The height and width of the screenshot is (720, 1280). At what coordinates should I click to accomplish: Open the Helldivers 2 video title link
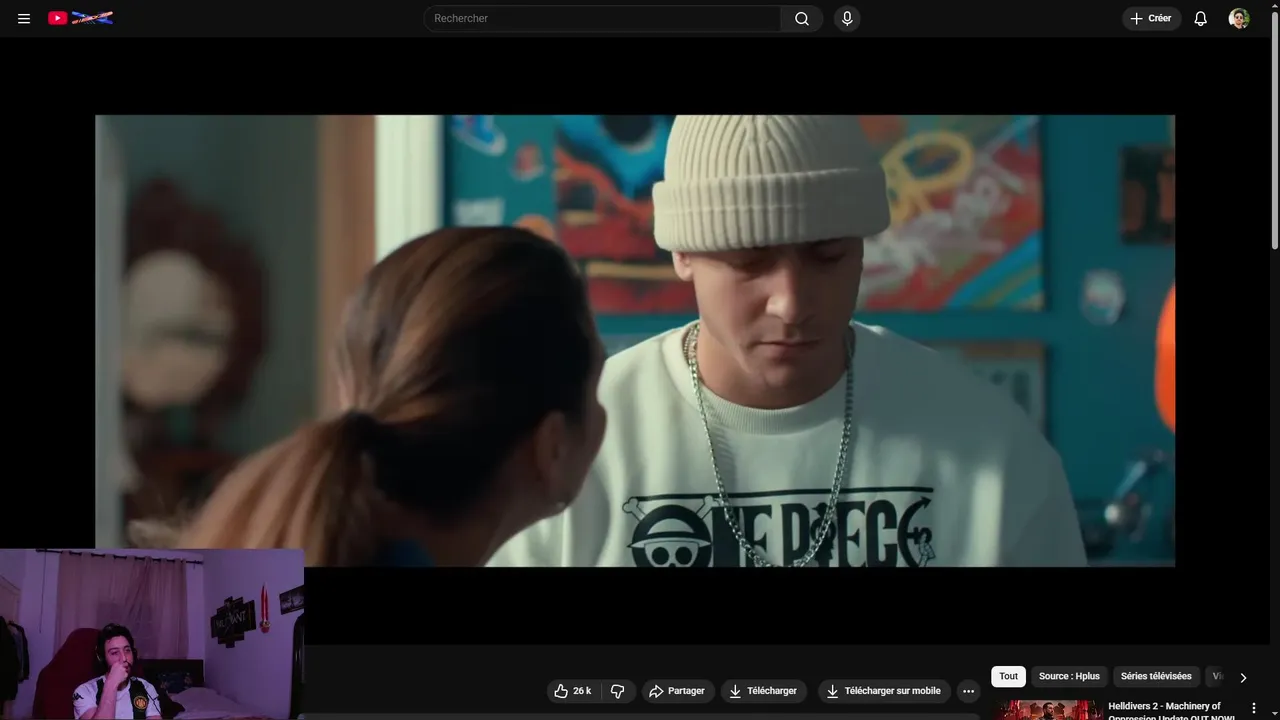(1171, 711)
